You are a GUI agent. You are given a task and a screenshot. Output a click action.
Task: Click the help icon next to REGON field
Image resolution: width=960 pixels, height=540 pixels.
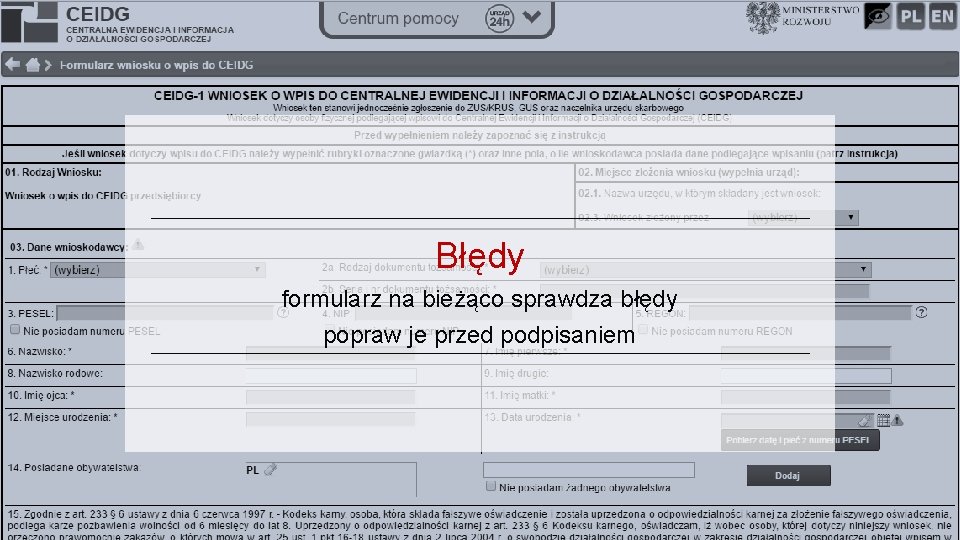click(921, 312)
